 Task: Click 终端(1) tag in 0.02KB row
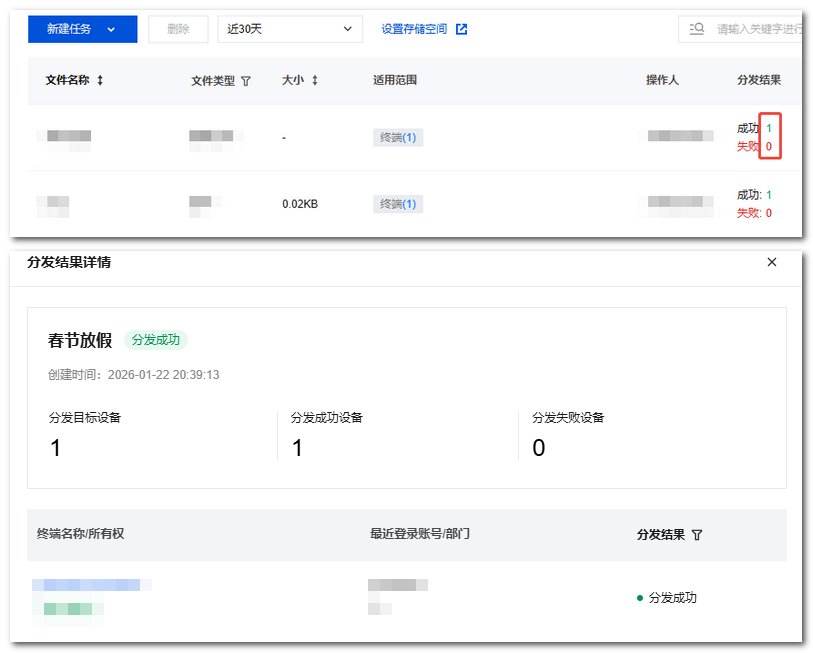398,204
